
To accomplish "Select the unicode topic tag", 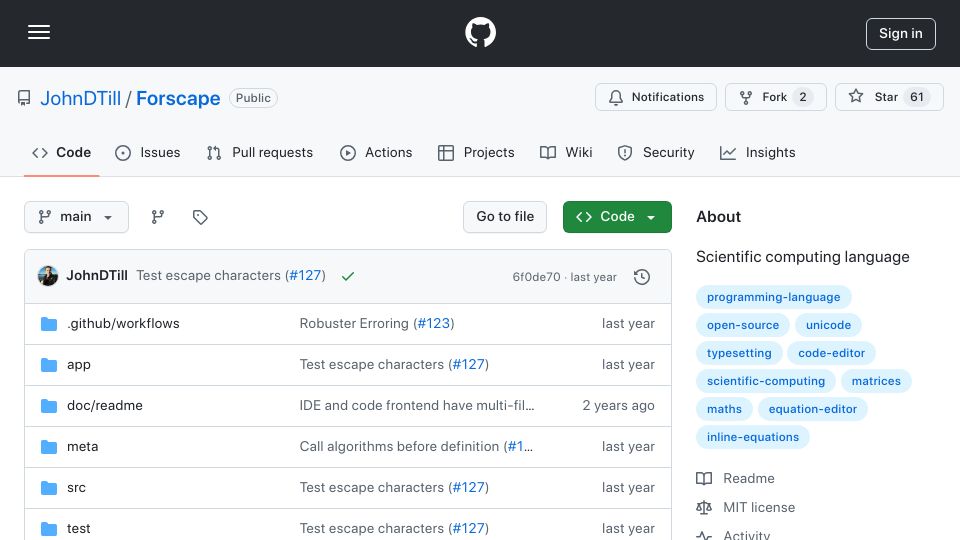I will (x=828, y=325).
